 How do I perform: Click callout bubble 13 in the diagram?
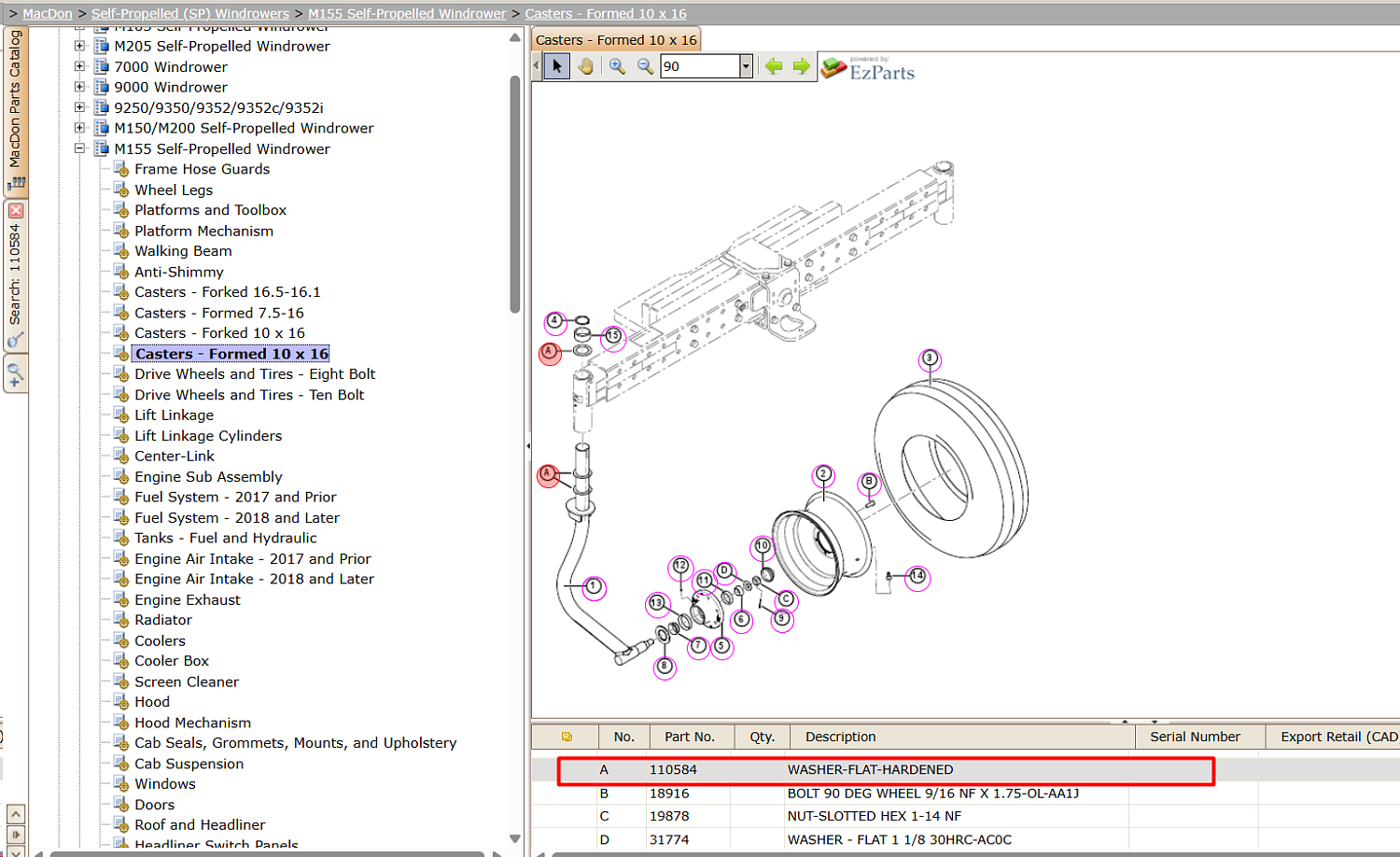pos(657,603)
